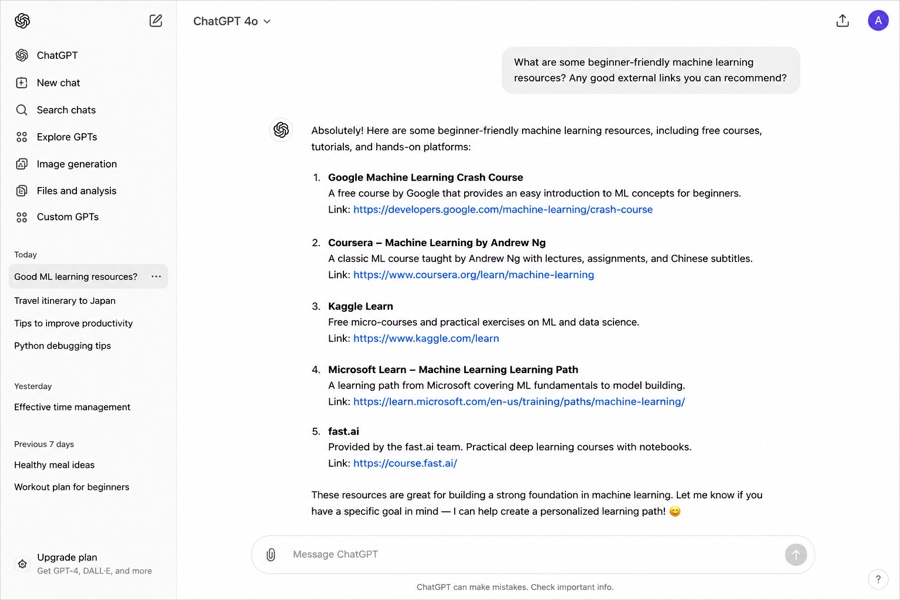Click the Explore GPTs grid icon
This screenshot has width=900, height=600.
22,137
